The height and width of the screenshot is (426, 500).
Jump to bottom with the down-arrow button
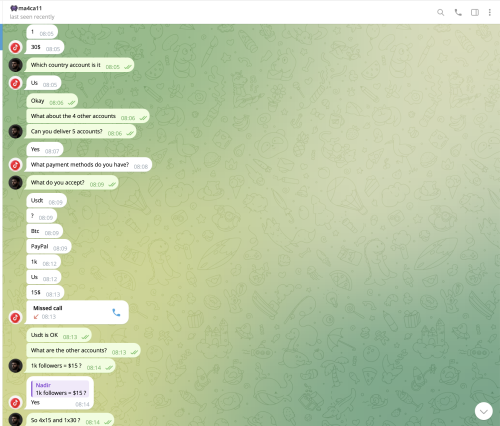[484, 411]
